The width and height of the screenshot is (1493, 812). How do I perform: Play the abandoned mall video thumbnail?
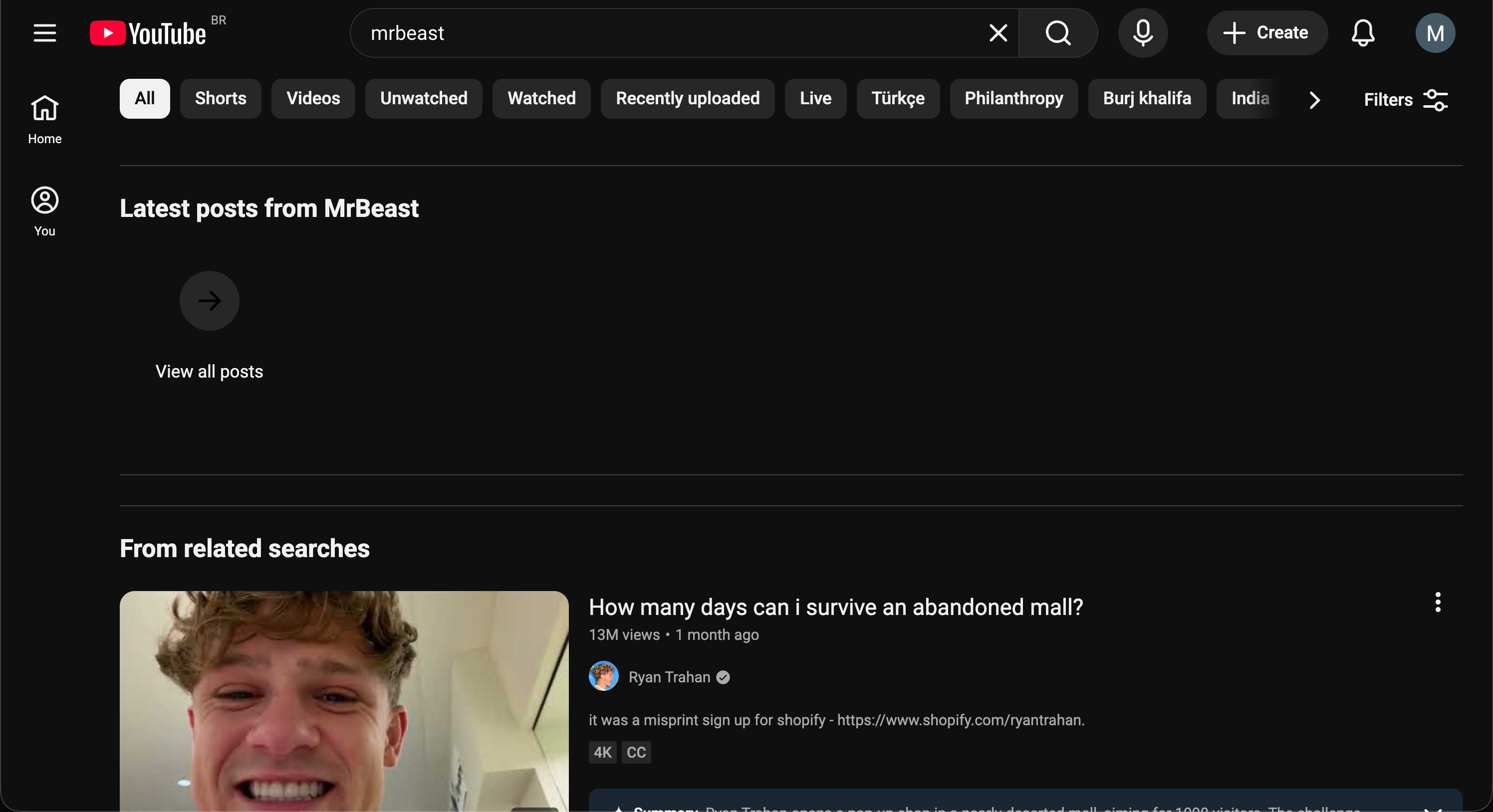344,701
